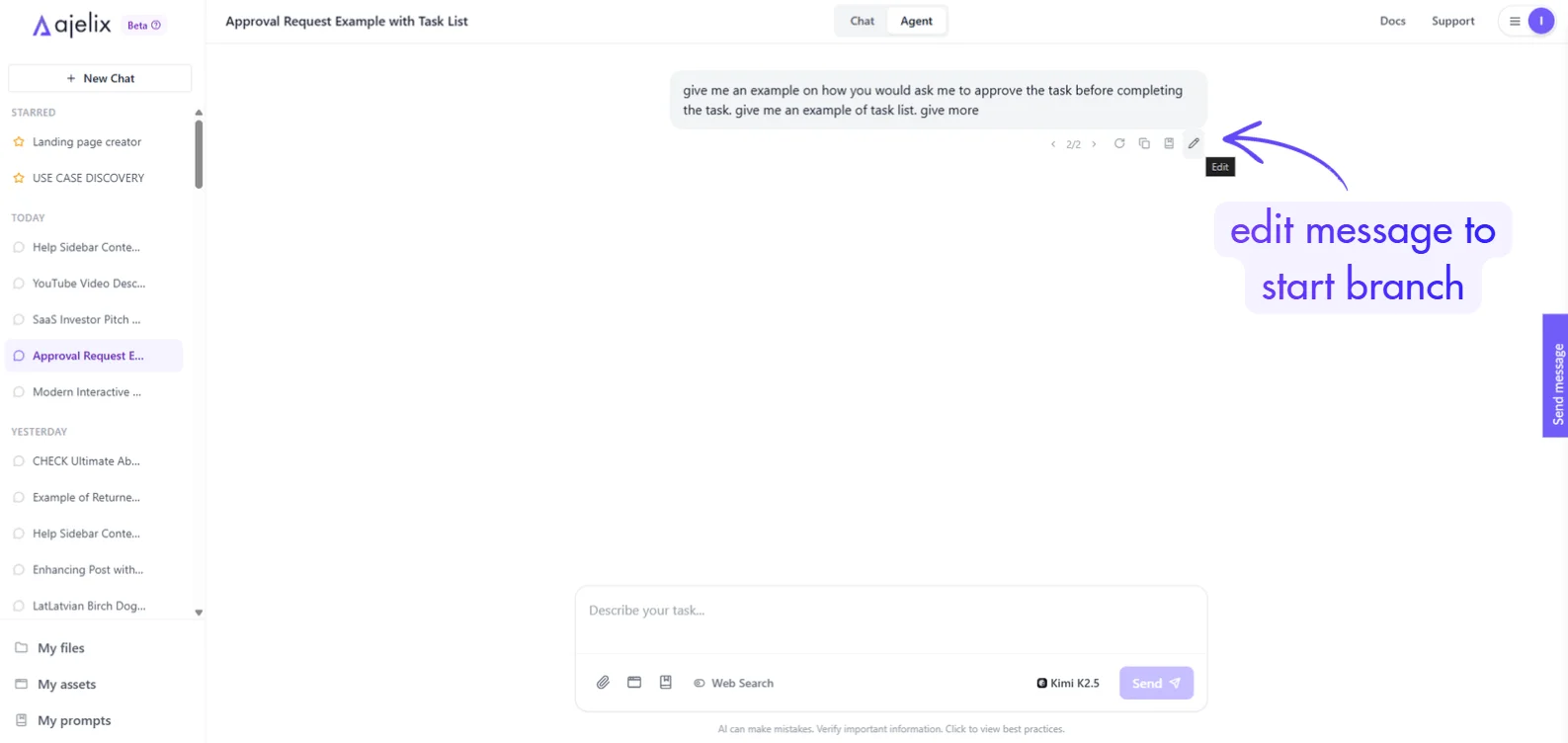Unstar the Landing page creator chat
Viewport: 1568px width, 743px height.
click(x=19, y=142)
